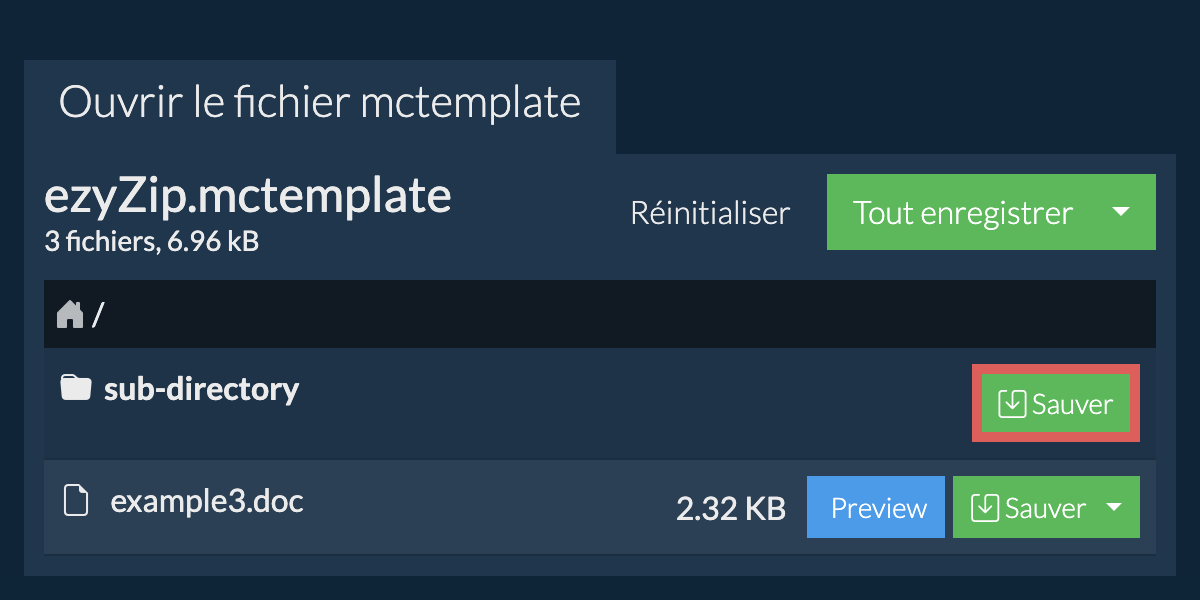Click the document icon beside example3.doc
This screenshot has height=600, width=1200.
tap(76, 500)
